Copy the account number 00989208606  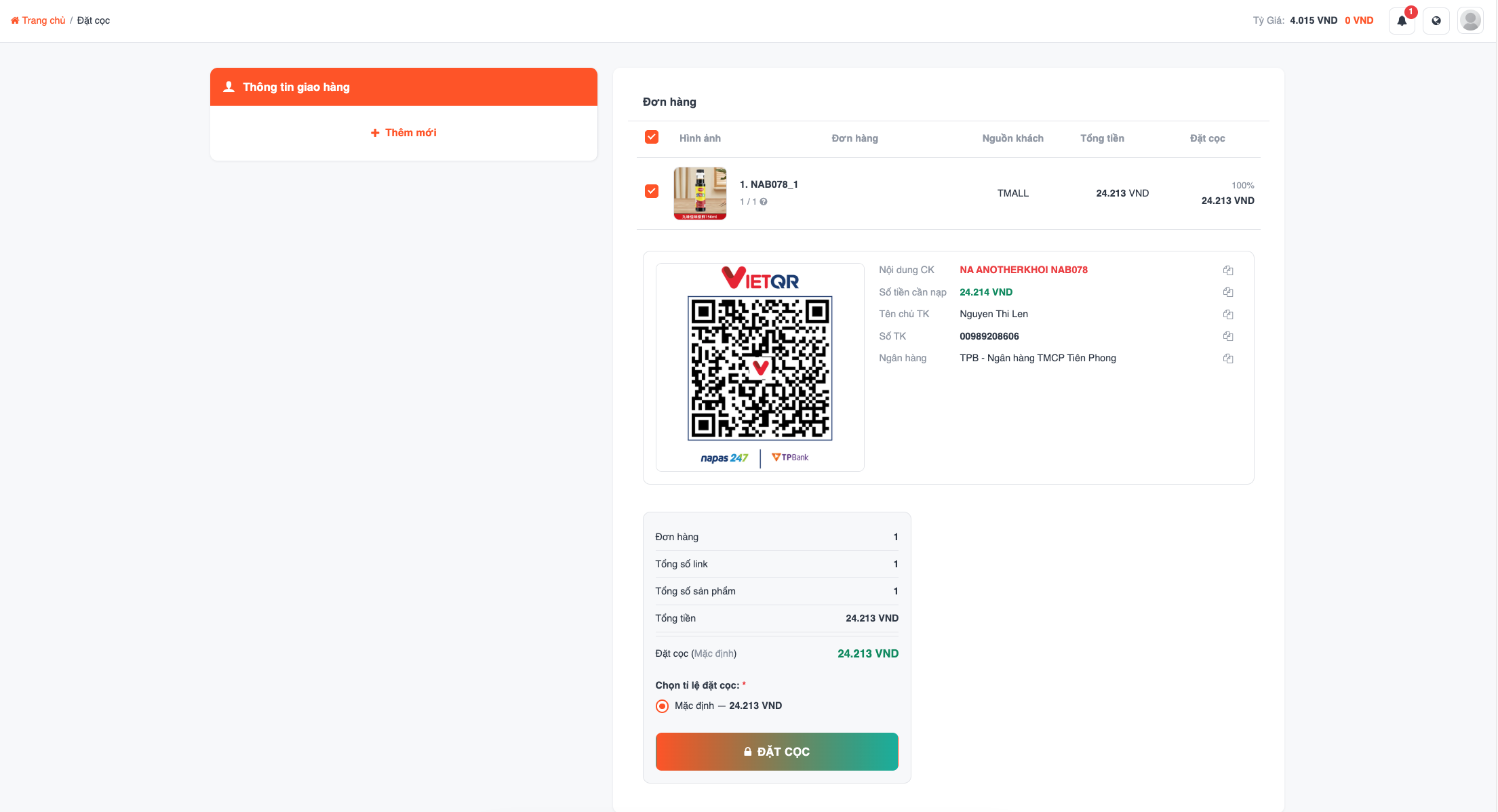[1227, 336]
